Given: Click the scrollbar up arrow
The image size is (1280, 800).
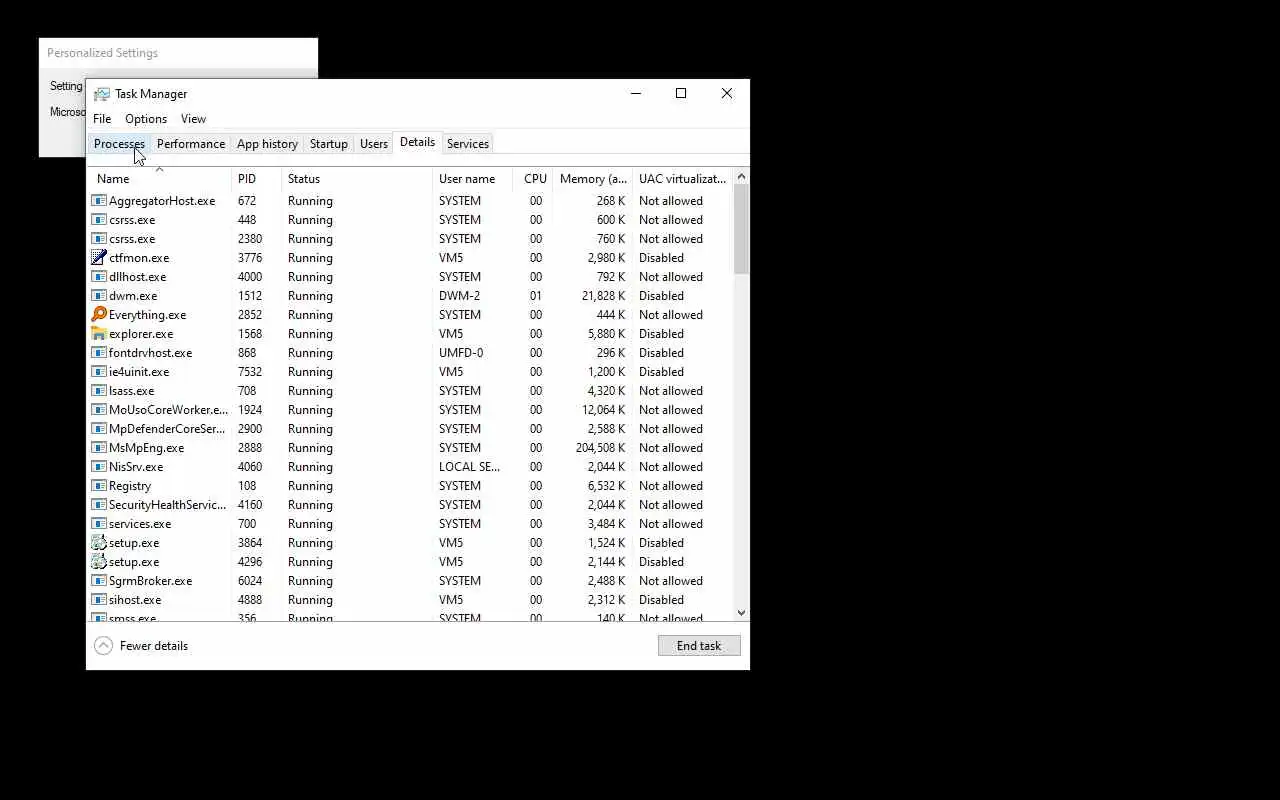Looking at the screenshot, I should 741,177.
